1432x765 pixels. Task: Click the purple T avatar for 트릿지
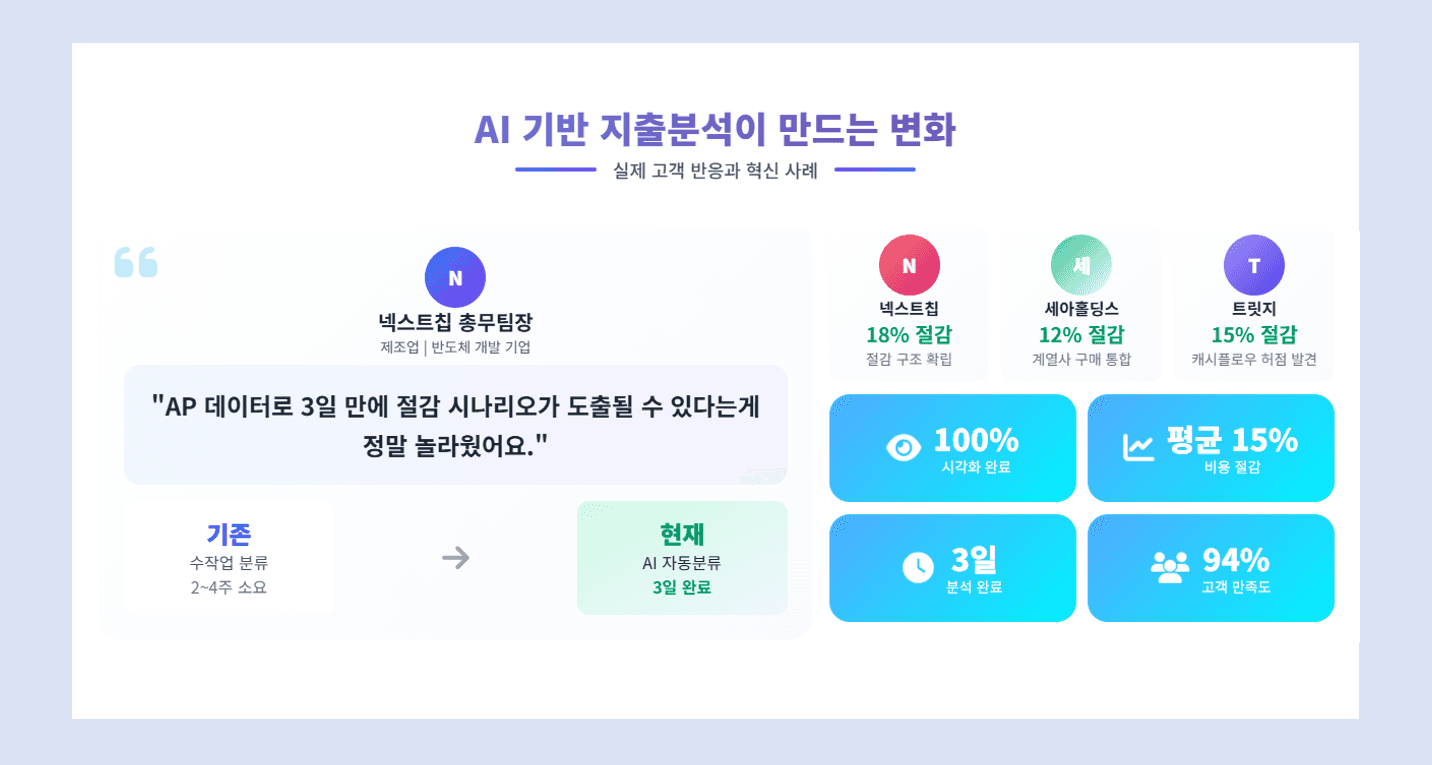point(1254,265)
